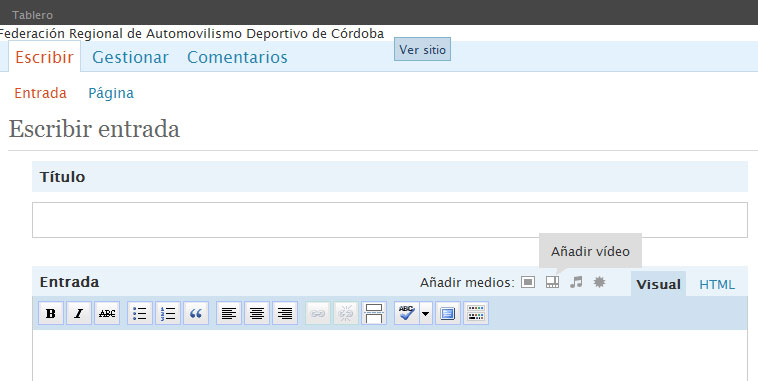Add a video via media icon
758x381 pixels.
(552, 282)
